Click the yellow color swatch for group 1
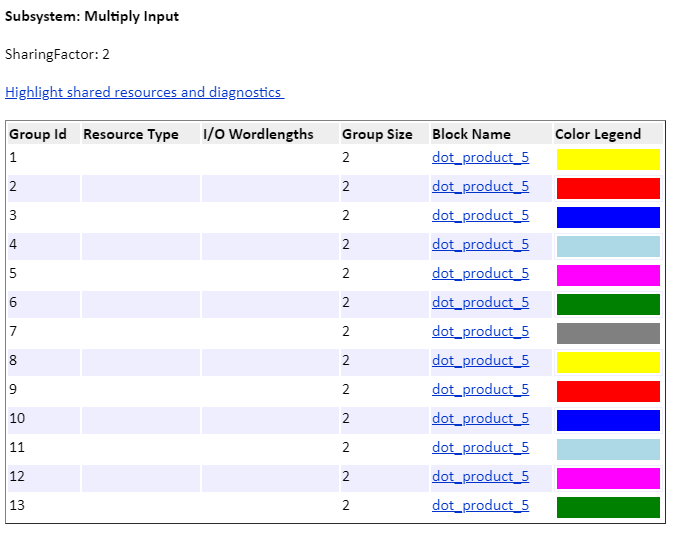Image resolution: width=674 pixels, height=536 pixels. coord(608,159)
